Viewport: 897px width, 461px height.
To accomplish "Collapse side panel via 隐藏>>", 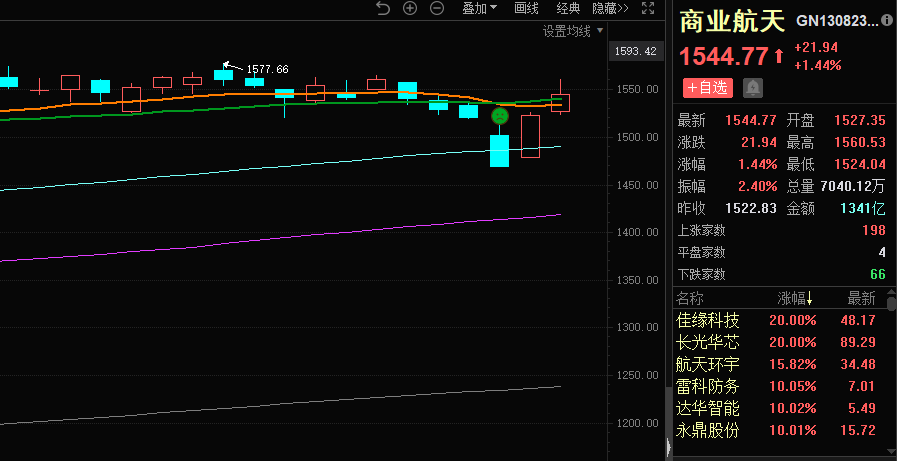I will click(610, 9).
